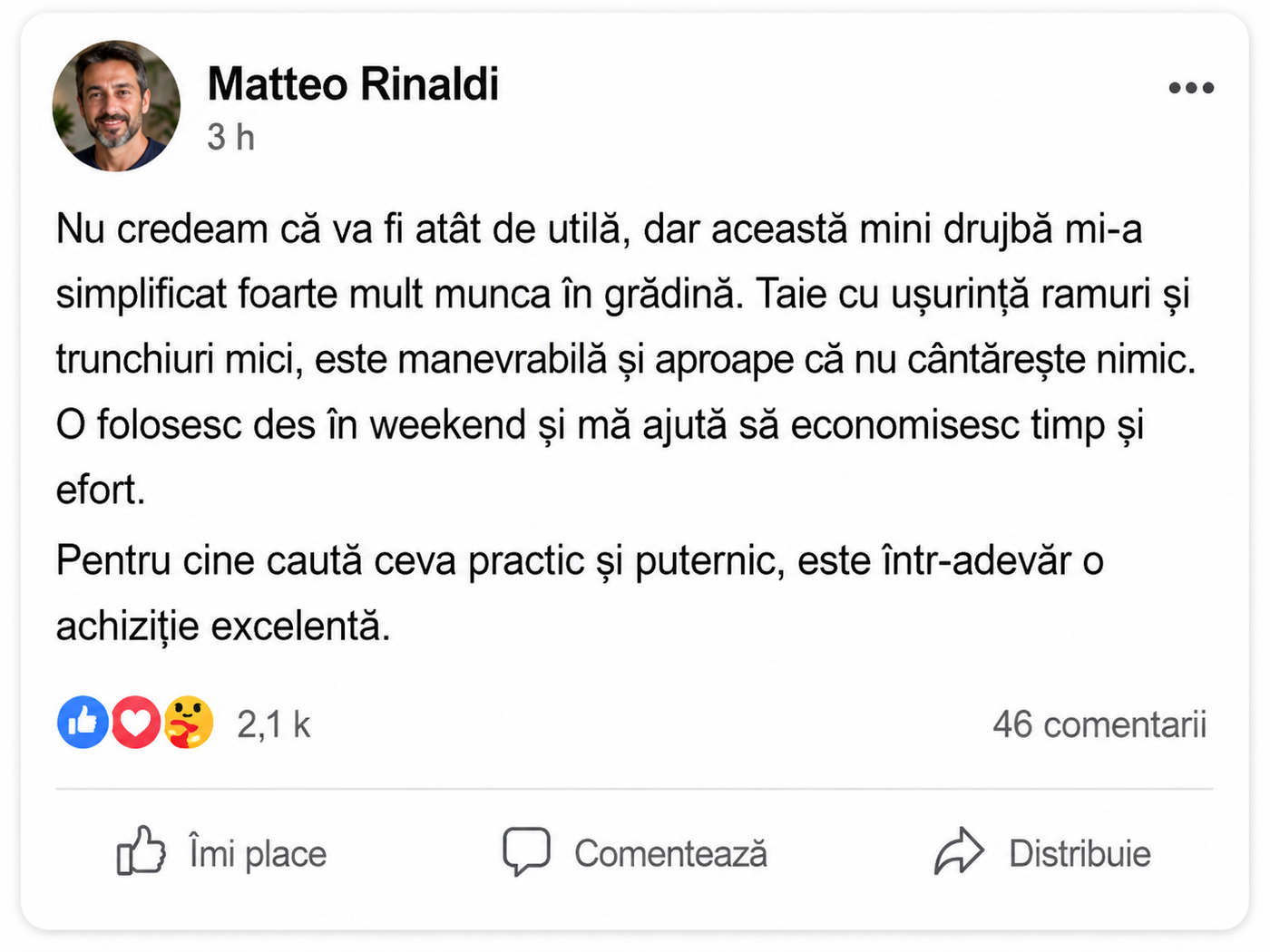The image size is (1270, 952).
Task: Click the blue thumbs-up reaction icon
Action: (x=83, y=723)
